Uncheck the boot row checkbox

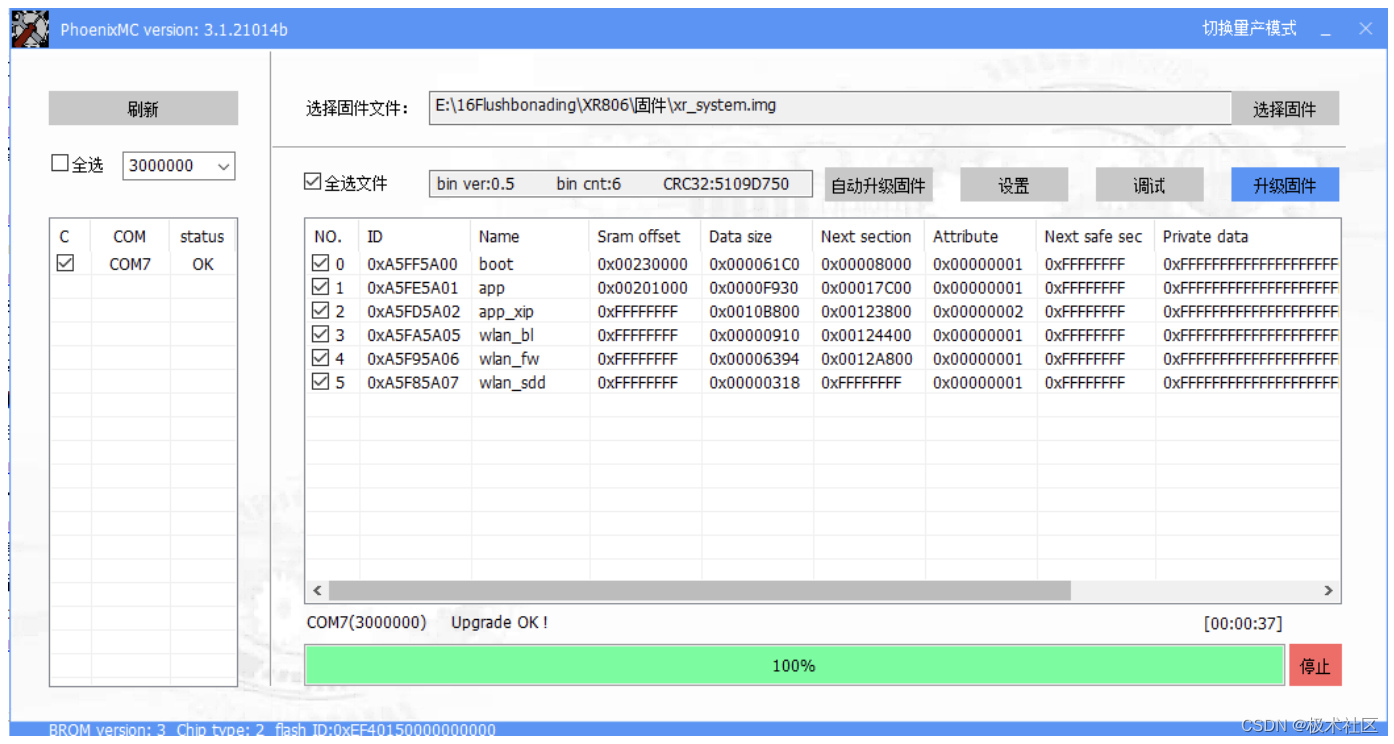(320, 264)
